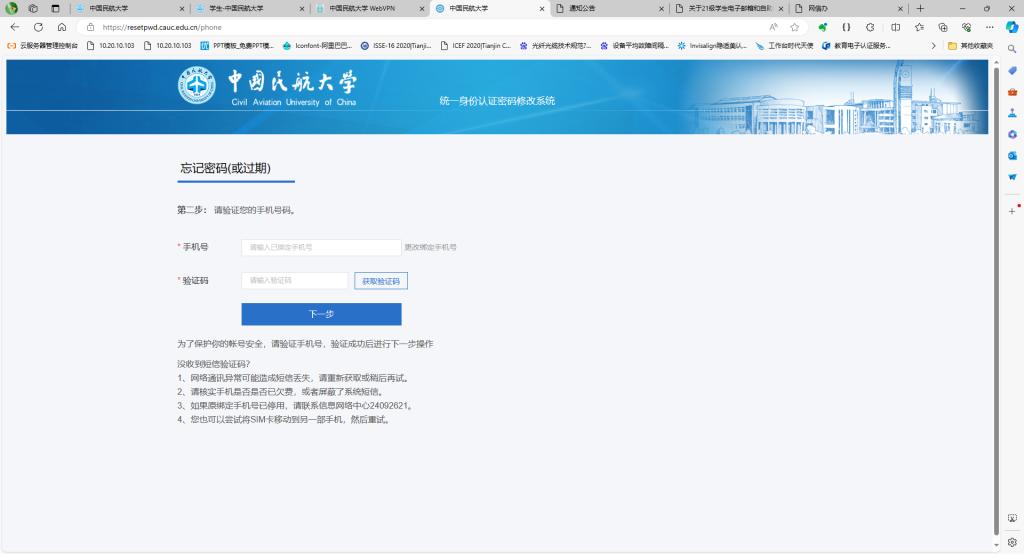This screenshot has height=554, width=1024.
Task: Open Edge settings and more menu
Action: click(990, 27)
